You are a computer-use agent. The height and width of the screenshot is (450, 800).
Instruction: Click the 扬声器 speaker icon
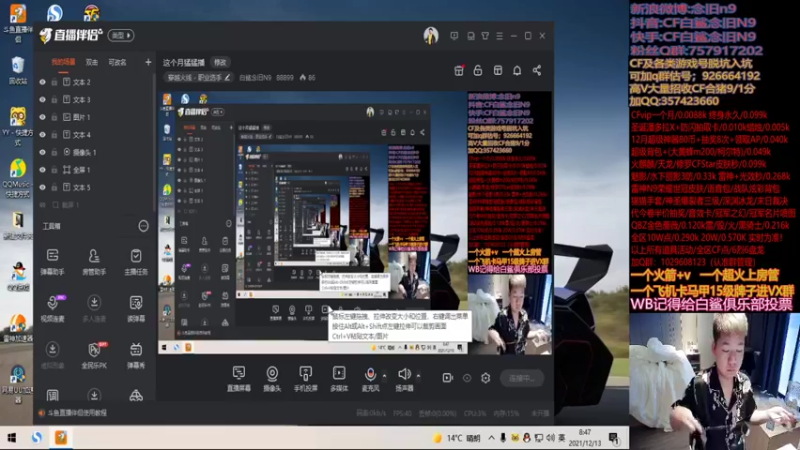(x=404, y=374)
